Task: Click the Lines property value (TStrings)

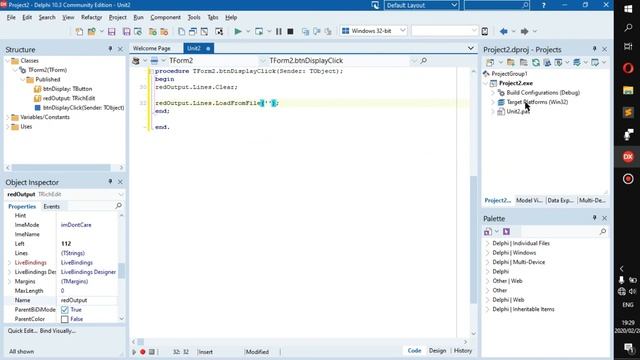Action: coord(88,253)
